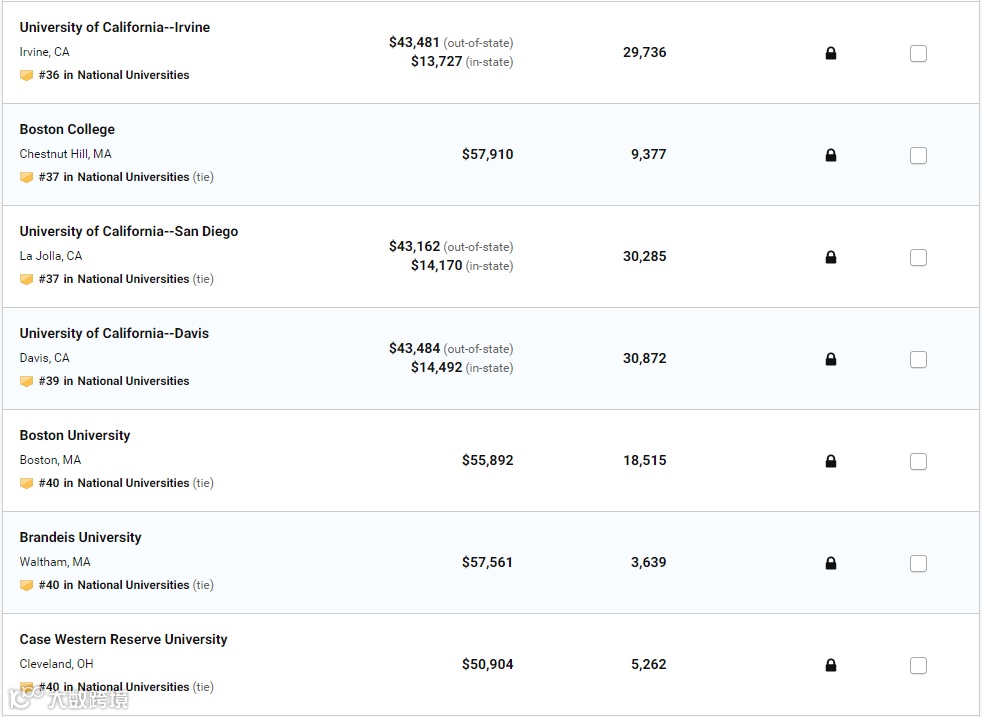
Task: Open University of California--Irvine link
Action: 115,27
